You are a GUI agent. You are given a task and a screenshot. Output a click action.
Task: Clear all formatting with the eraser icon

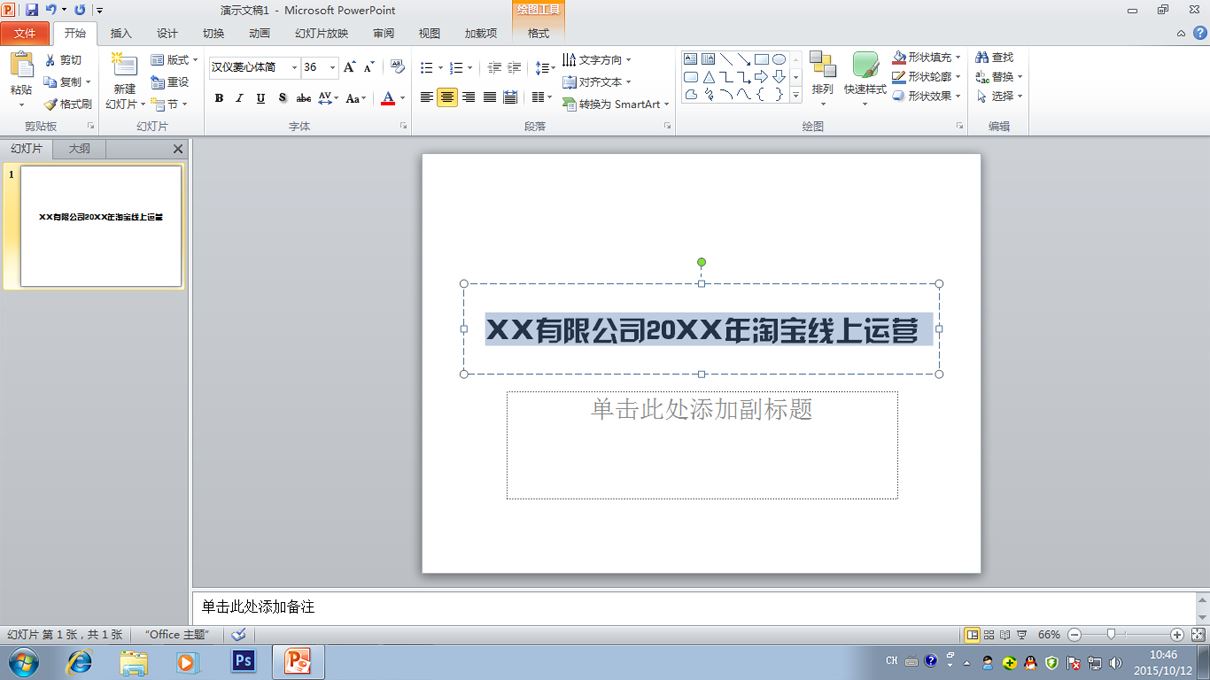pyautogui.click(x=397, y=67)
